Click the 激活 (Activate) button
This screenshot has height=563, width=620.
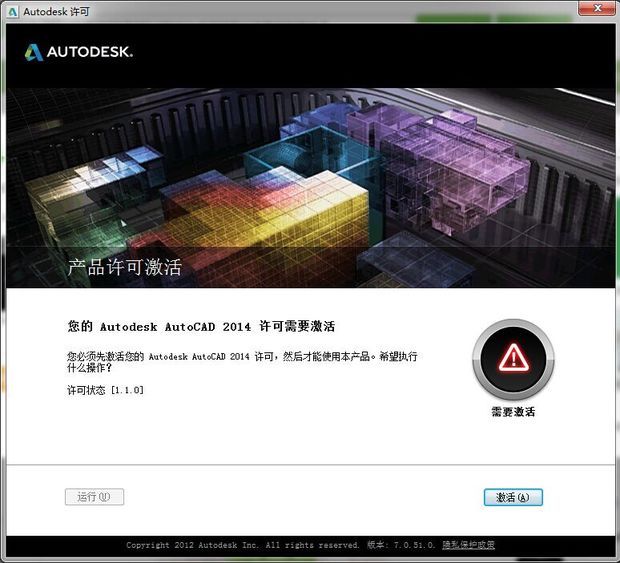[512, 497]
